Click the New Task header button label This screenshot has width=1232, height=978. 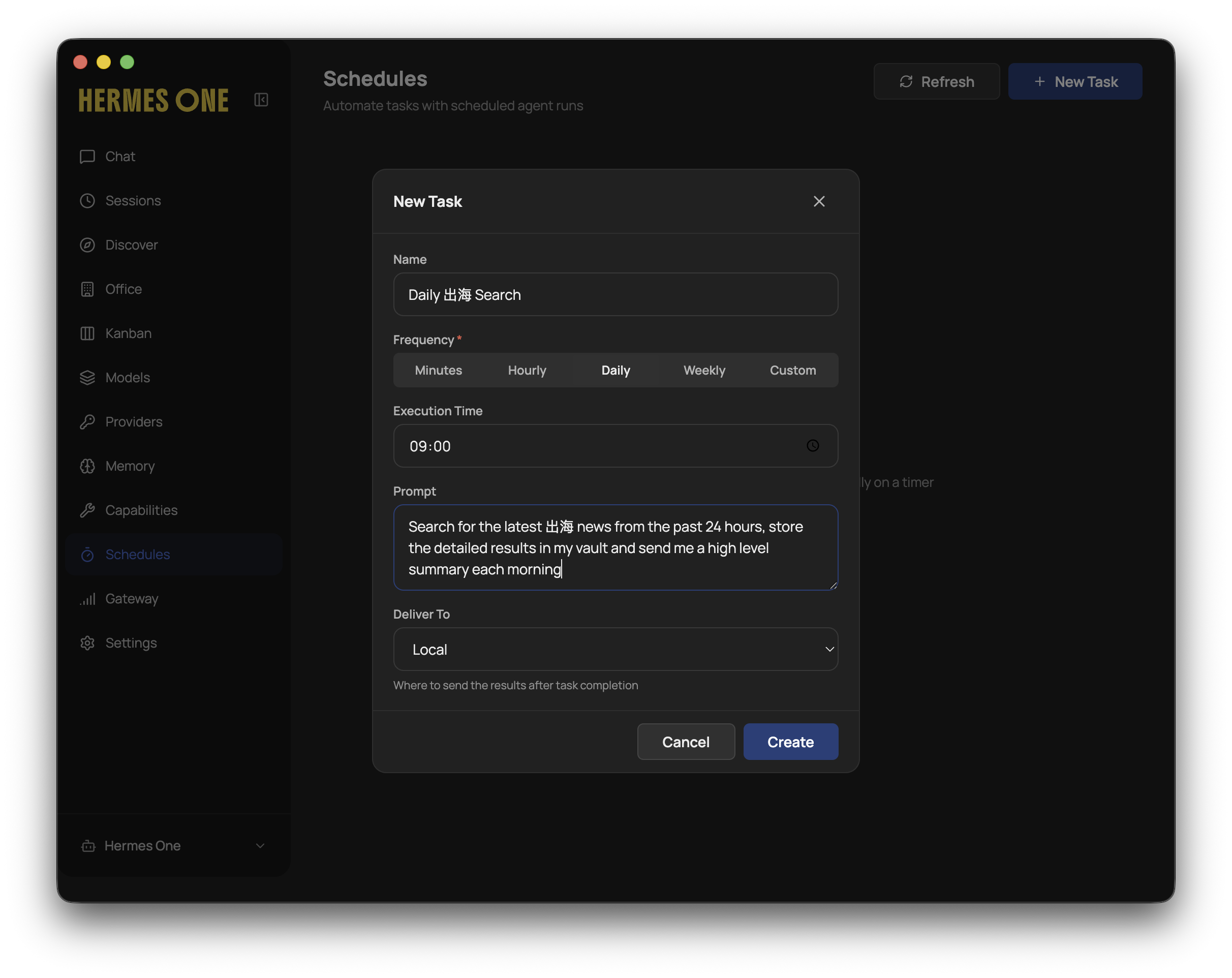coord(1086,82)
